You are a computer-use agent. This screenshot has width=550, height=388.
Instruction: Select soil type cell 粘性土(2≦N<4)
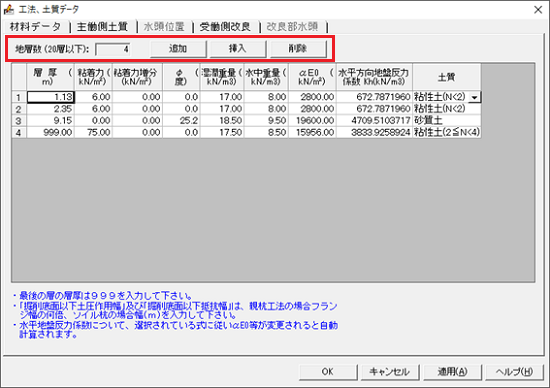[x=447, y=133]
